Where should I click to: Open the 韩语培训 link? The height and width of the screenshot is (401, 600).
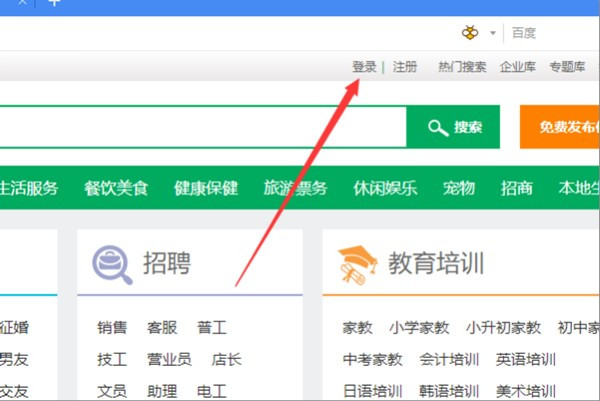[x=449, y=391]
